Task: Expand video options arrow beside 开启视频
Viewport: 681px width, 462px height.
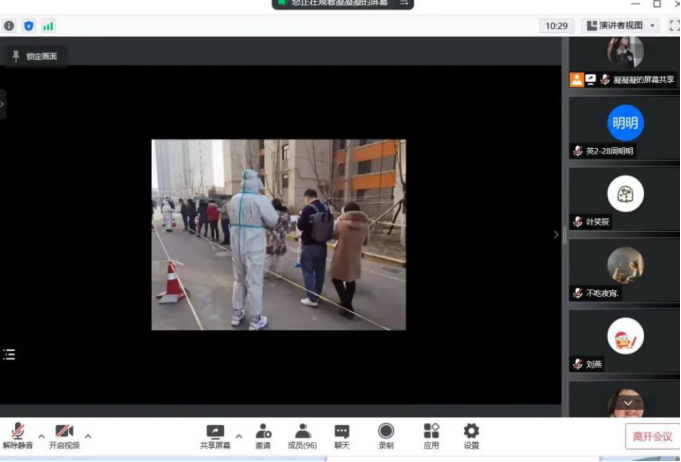Action: pos(88,436)
